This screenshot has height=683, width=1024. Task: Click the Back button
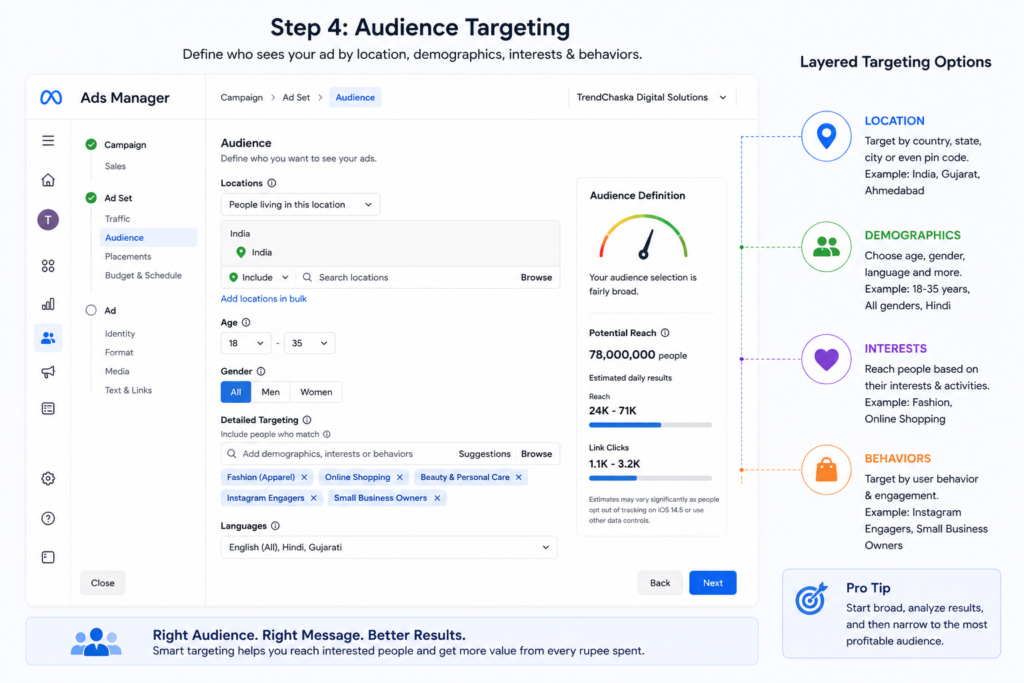coord(660,583)
